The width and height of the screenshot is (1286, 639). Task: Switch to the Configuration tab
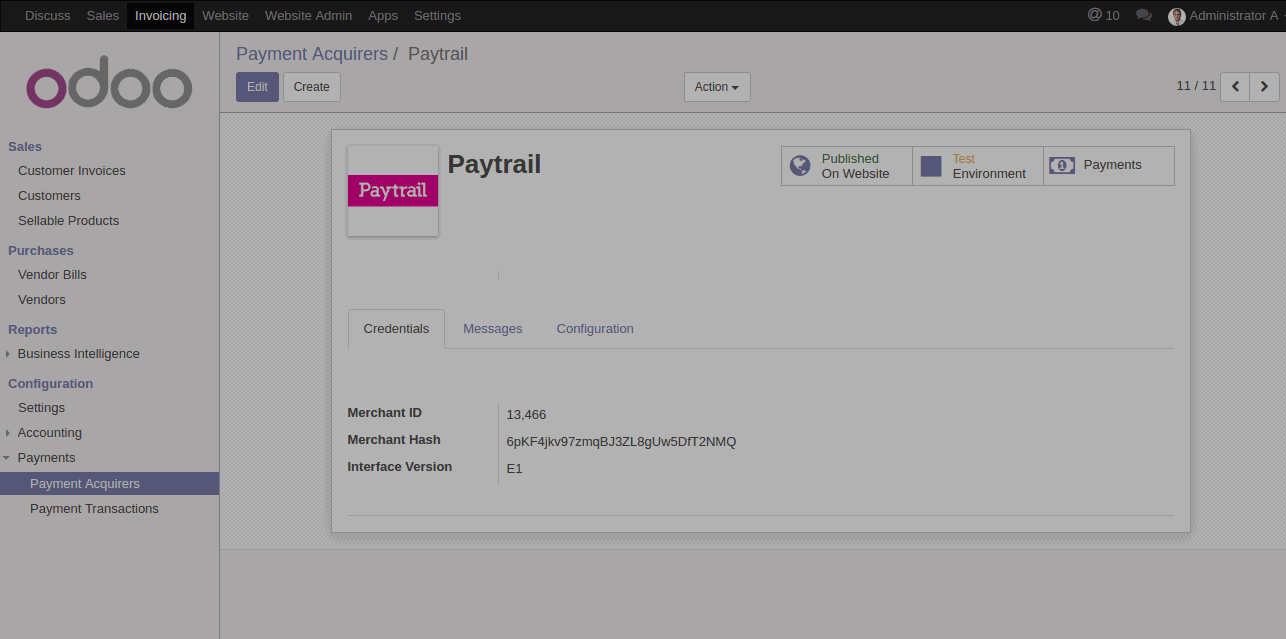click(x=595, y=329)
